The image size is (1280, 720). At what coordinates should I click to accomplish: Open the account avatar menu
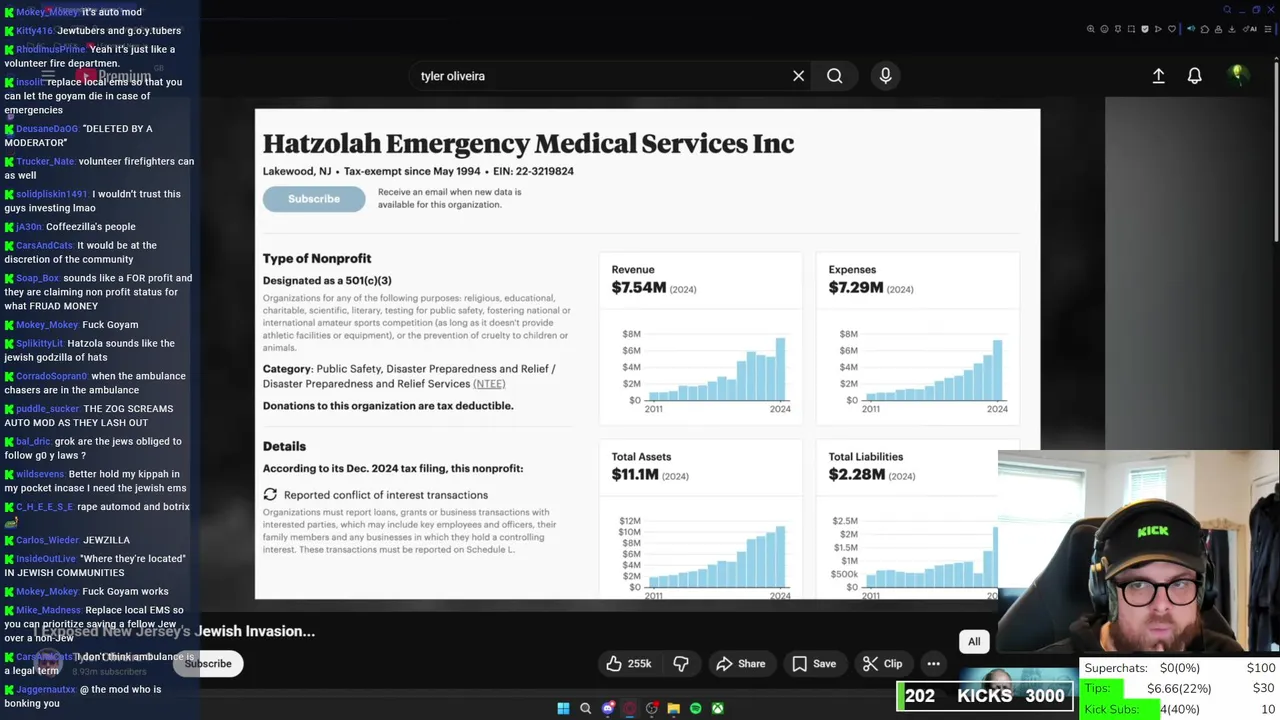tap(1237, 75)
